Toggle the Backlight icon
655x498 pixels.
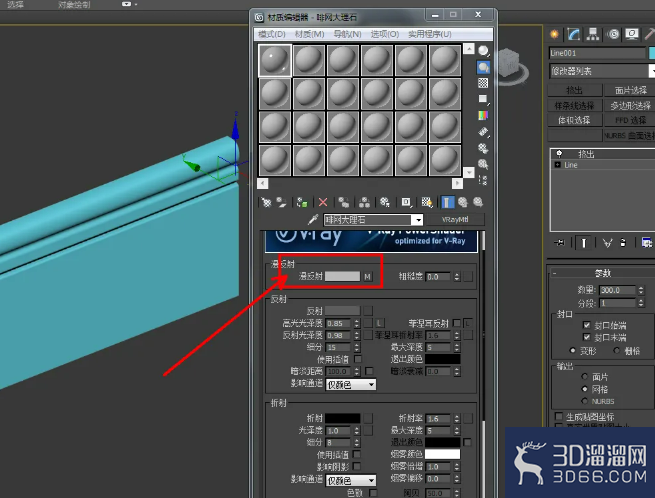point(483,67)
